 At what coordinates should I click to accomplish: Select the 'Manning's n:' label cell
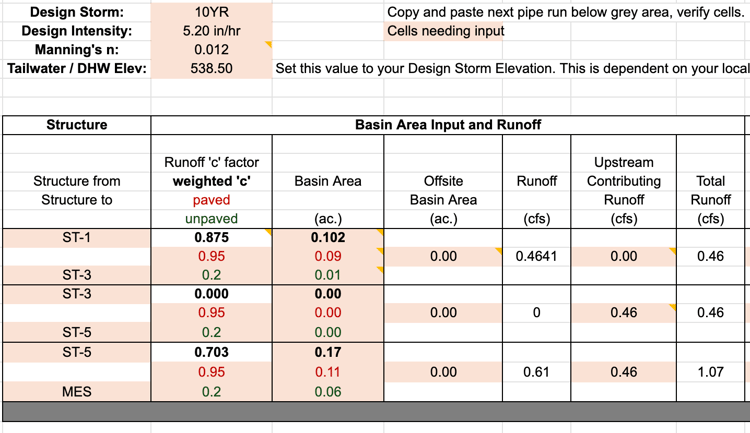(77, 50)
